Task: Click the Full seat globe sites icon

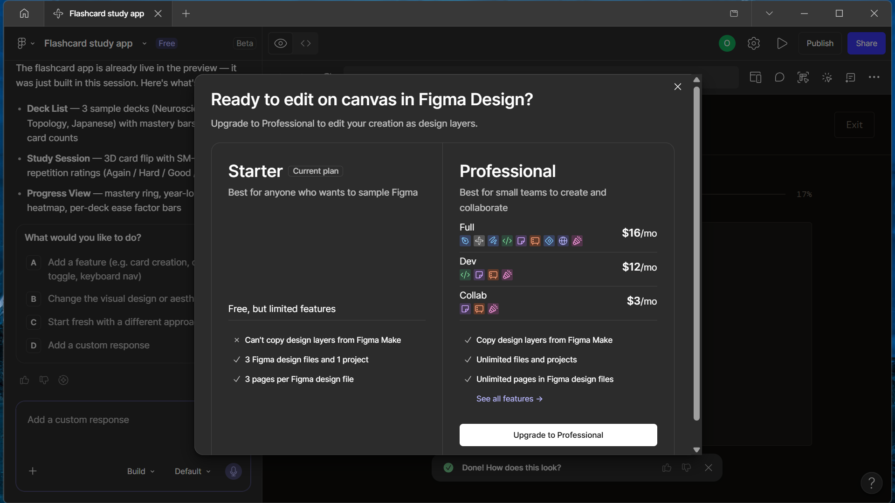Action: click(563, 241)
